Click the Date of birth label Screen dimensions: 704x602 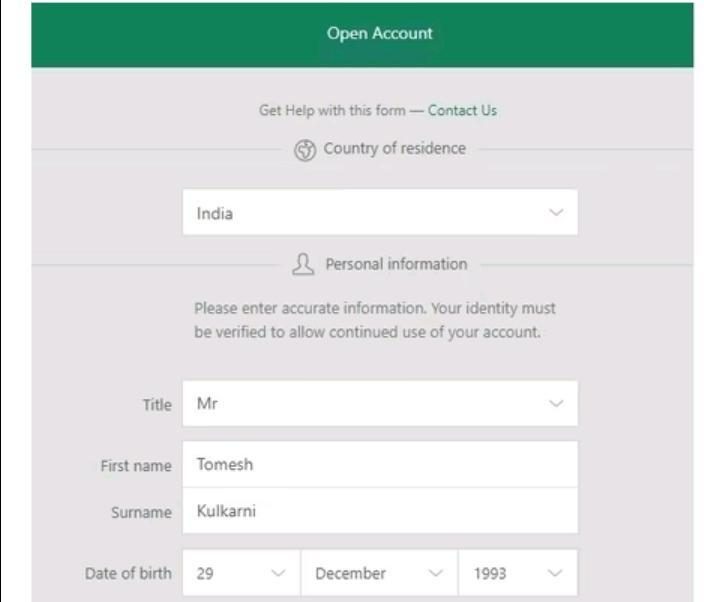128,573
